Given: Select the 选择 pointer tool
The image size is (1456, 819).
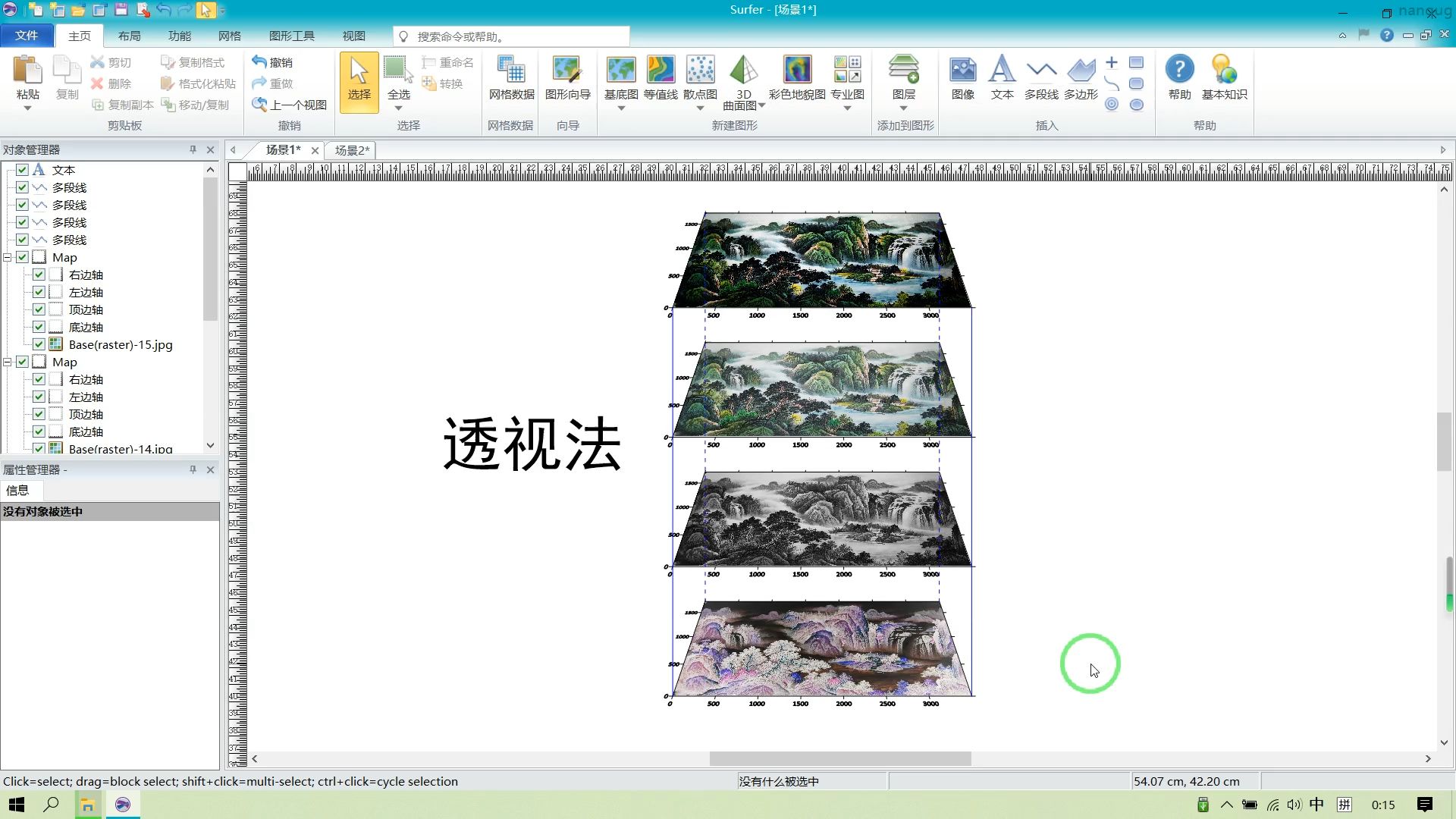Looking at the screenshot, I should point(359,82).
